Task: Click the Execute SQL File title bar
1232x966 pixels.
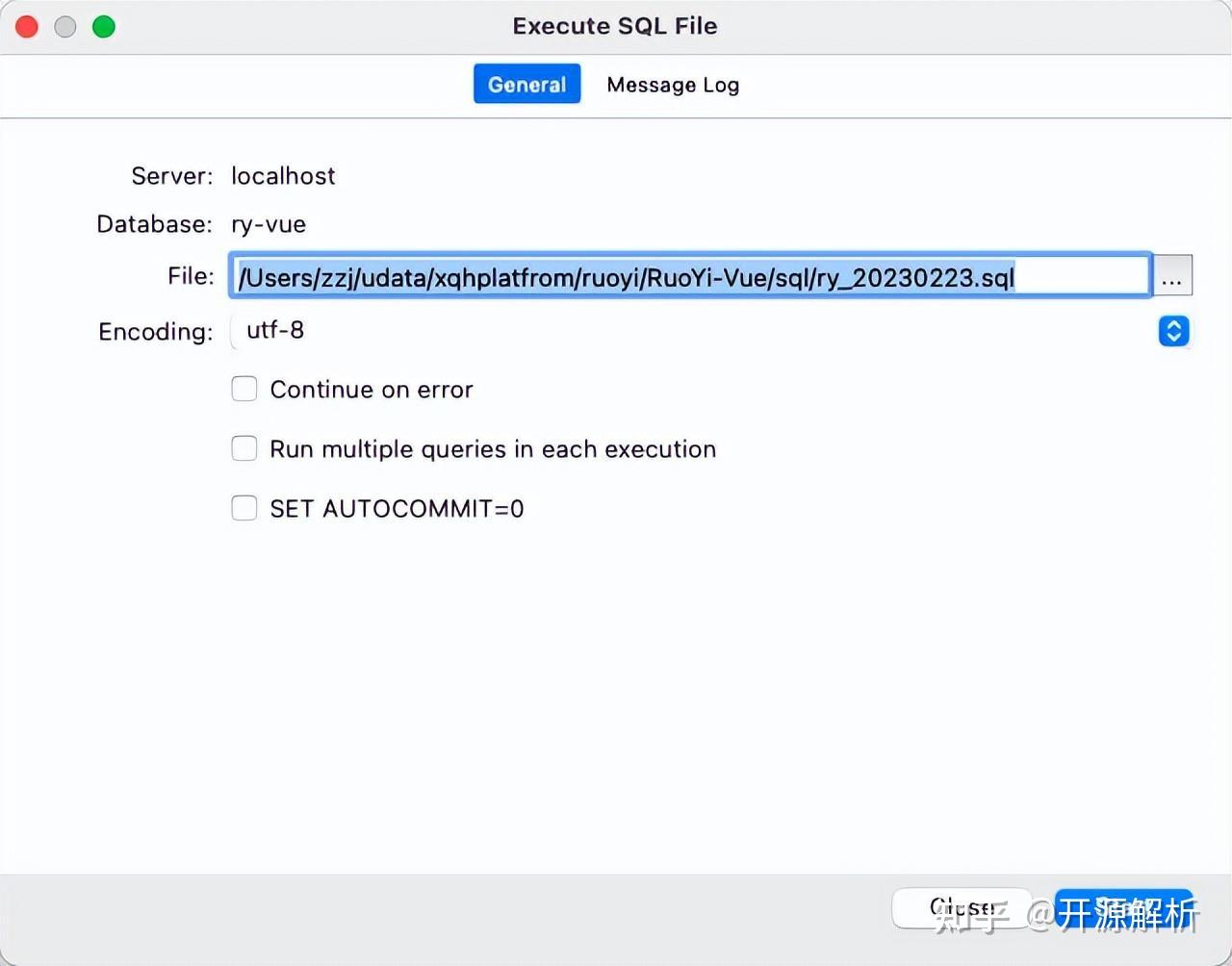Action: point(614,26)
